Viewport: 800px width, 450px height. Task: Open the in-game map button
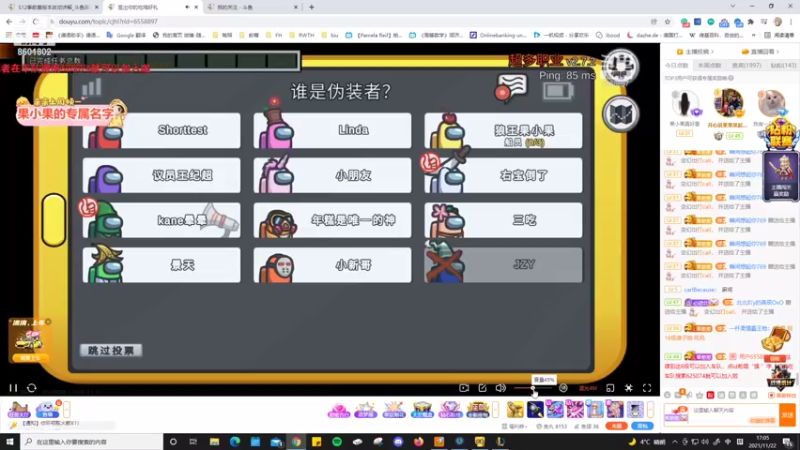click(620, 114)
